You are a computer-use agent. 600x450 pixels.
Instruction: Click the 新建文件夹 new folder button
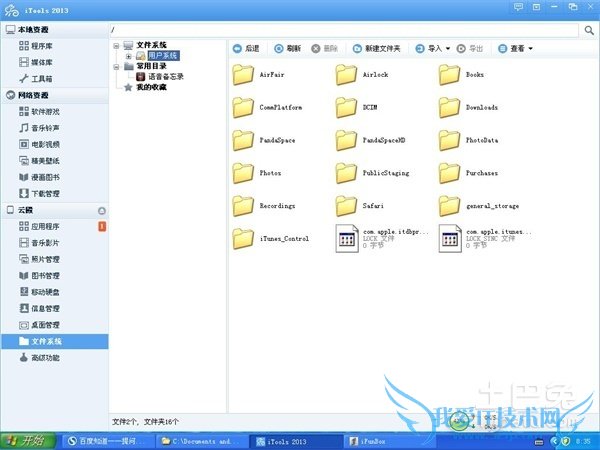pyautogui.click(x=376, y=49)
